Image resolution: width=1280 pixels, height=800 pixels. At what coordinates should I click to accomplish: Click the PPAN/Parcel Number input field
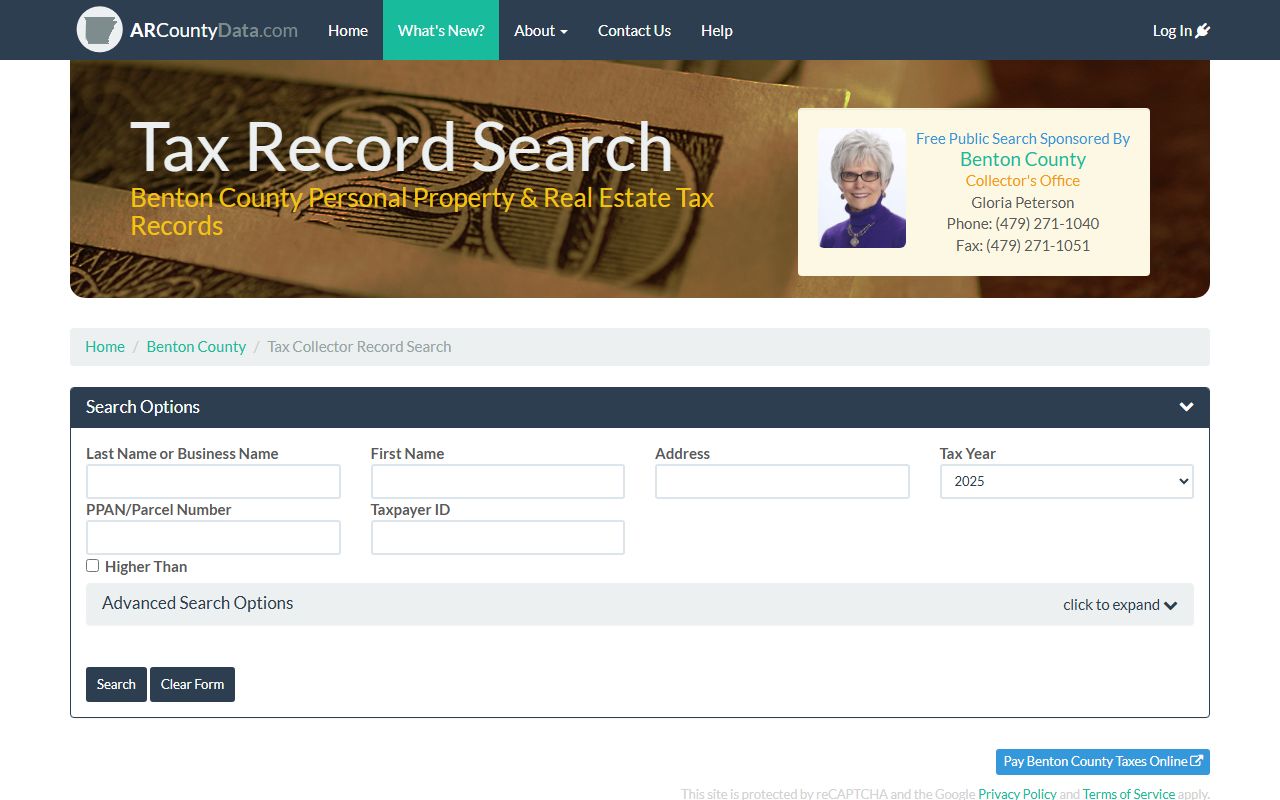[x=213, y=537]
